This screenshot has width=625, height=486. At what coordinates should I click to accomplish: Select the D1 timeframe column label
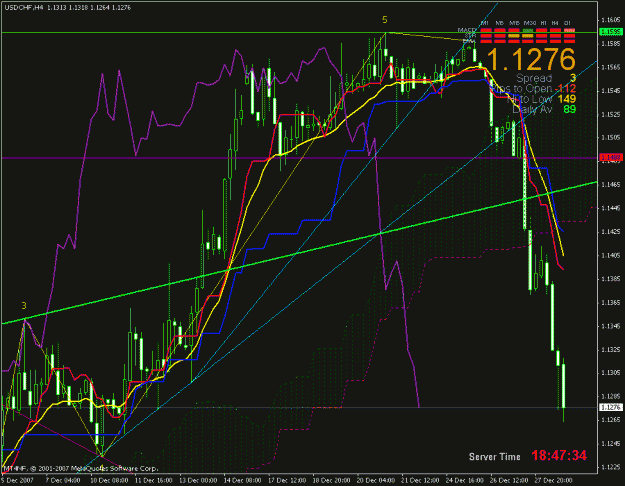point(567,23)
